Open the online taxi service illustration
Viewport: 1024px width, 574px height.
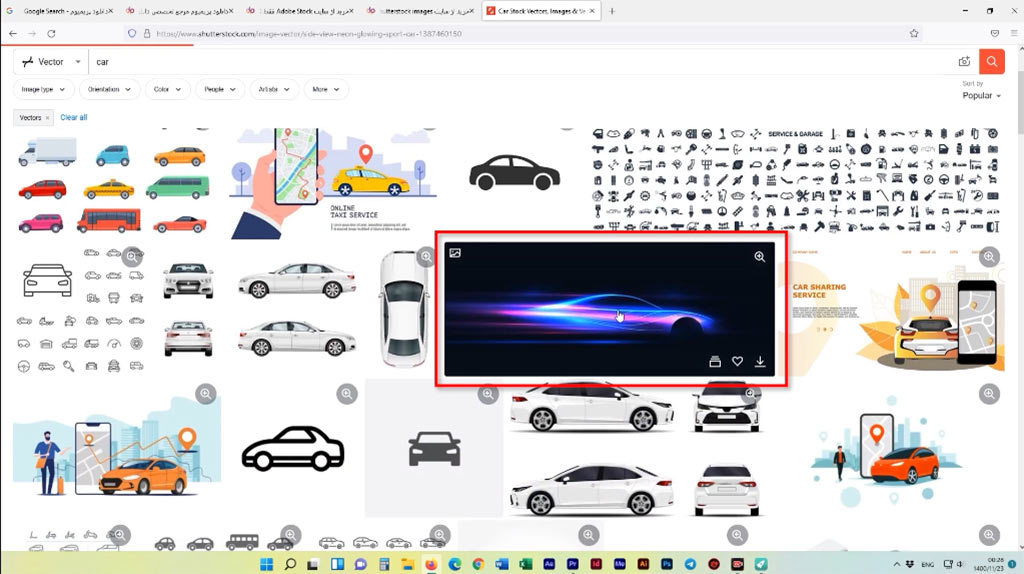click(334, 183)
